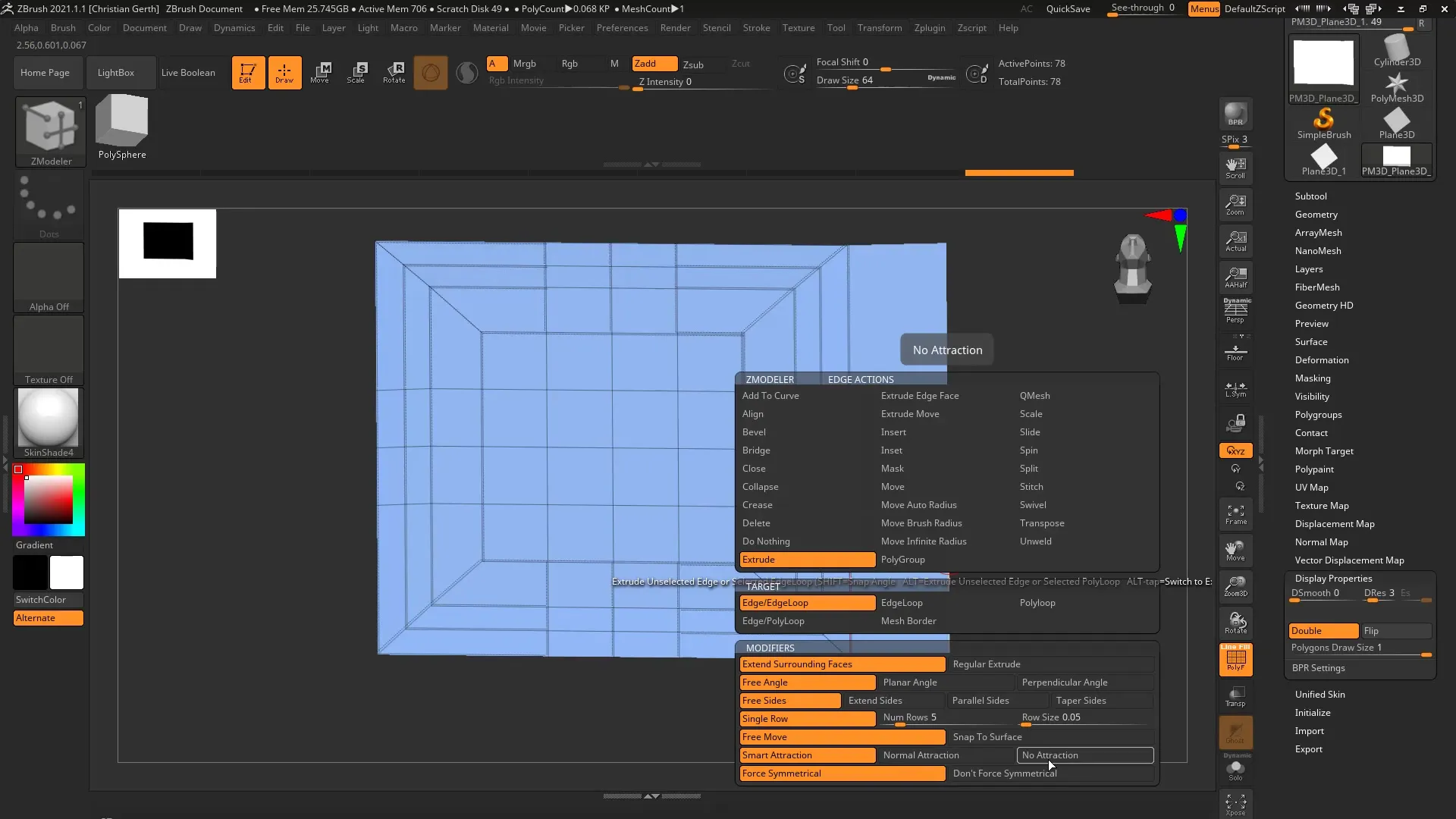Expand BPR Settings subsection
The image size is (1456, 819).
point(1318,668)
